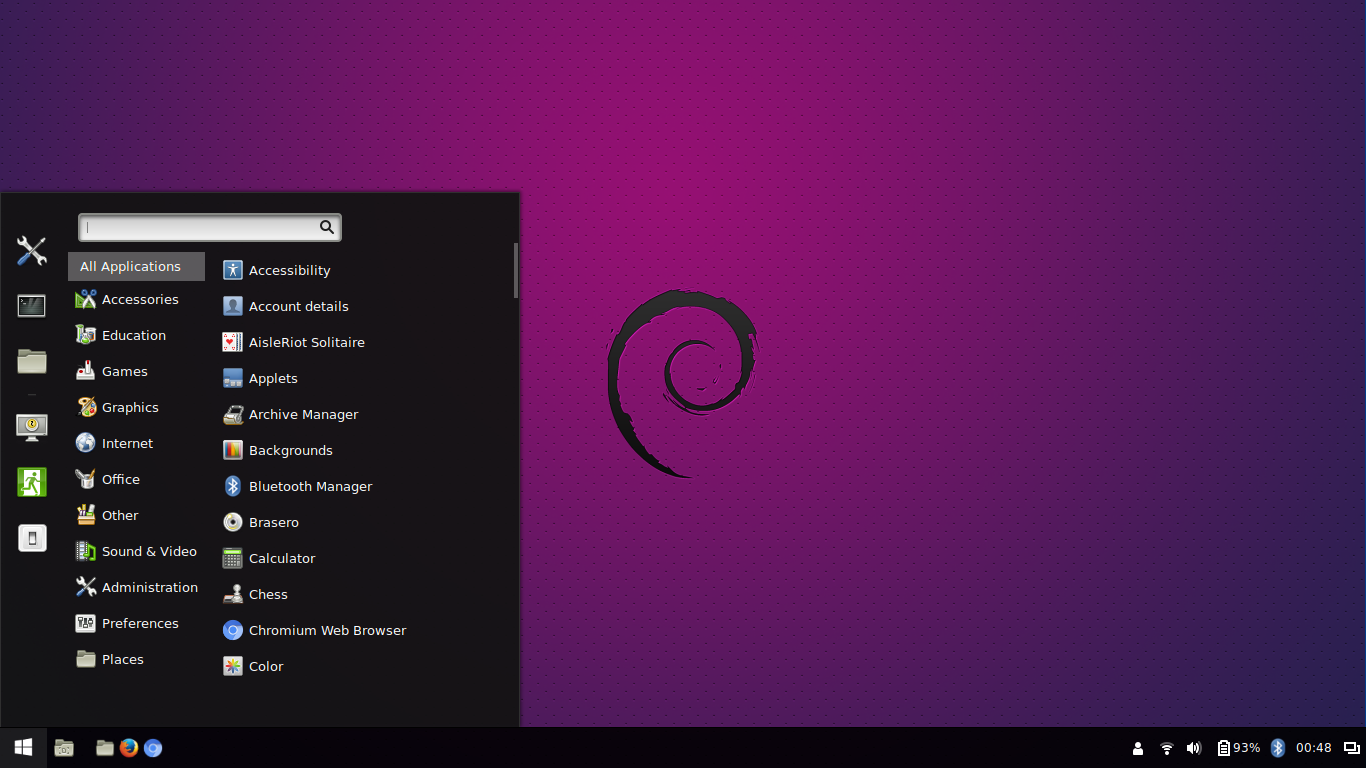Open the Files folder icon in sidebar
This screenshot has width=1366, height=768.
point(31,361)
